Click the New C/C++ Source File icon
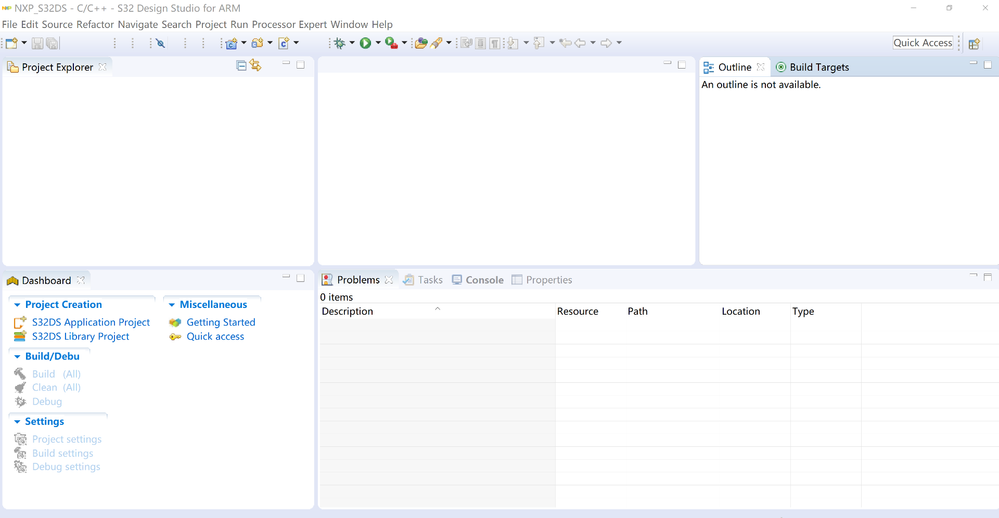Viewport: 999px width, 518px height. coord(284,43)
